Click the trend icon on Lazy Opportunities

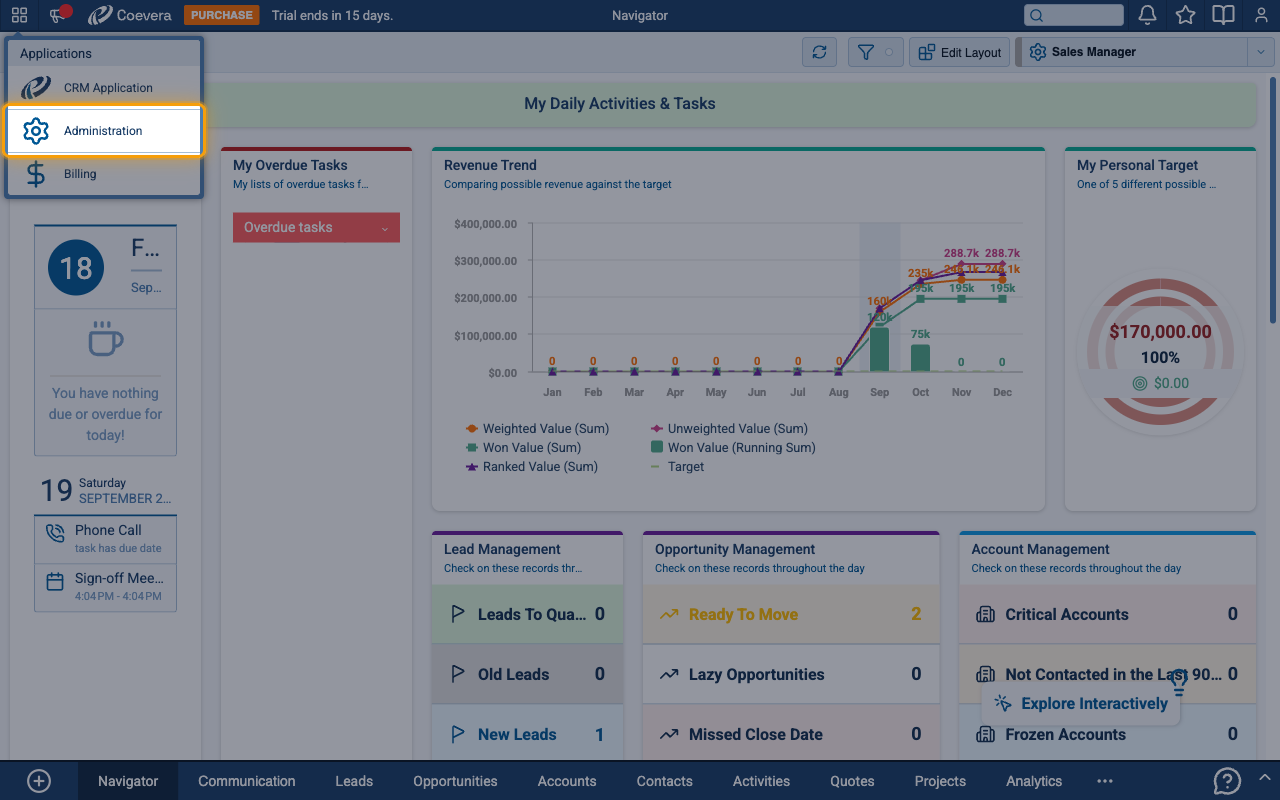[x=669, y=674]
